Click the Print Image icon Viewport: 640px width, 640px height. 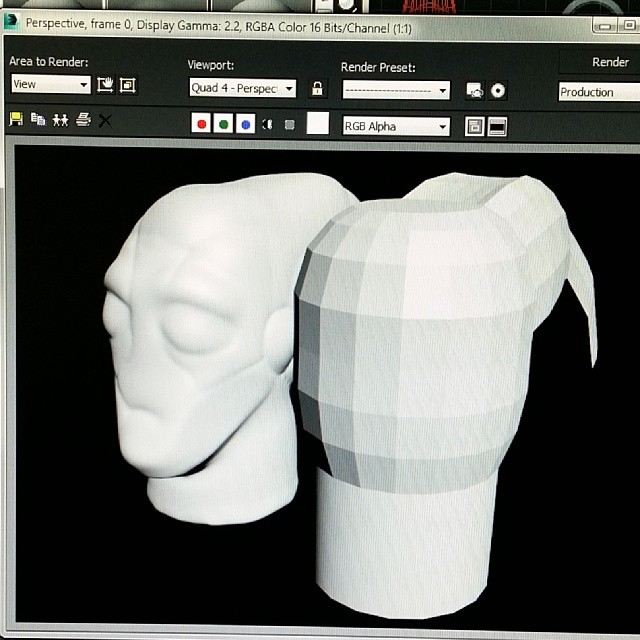(x=83, y=120)
